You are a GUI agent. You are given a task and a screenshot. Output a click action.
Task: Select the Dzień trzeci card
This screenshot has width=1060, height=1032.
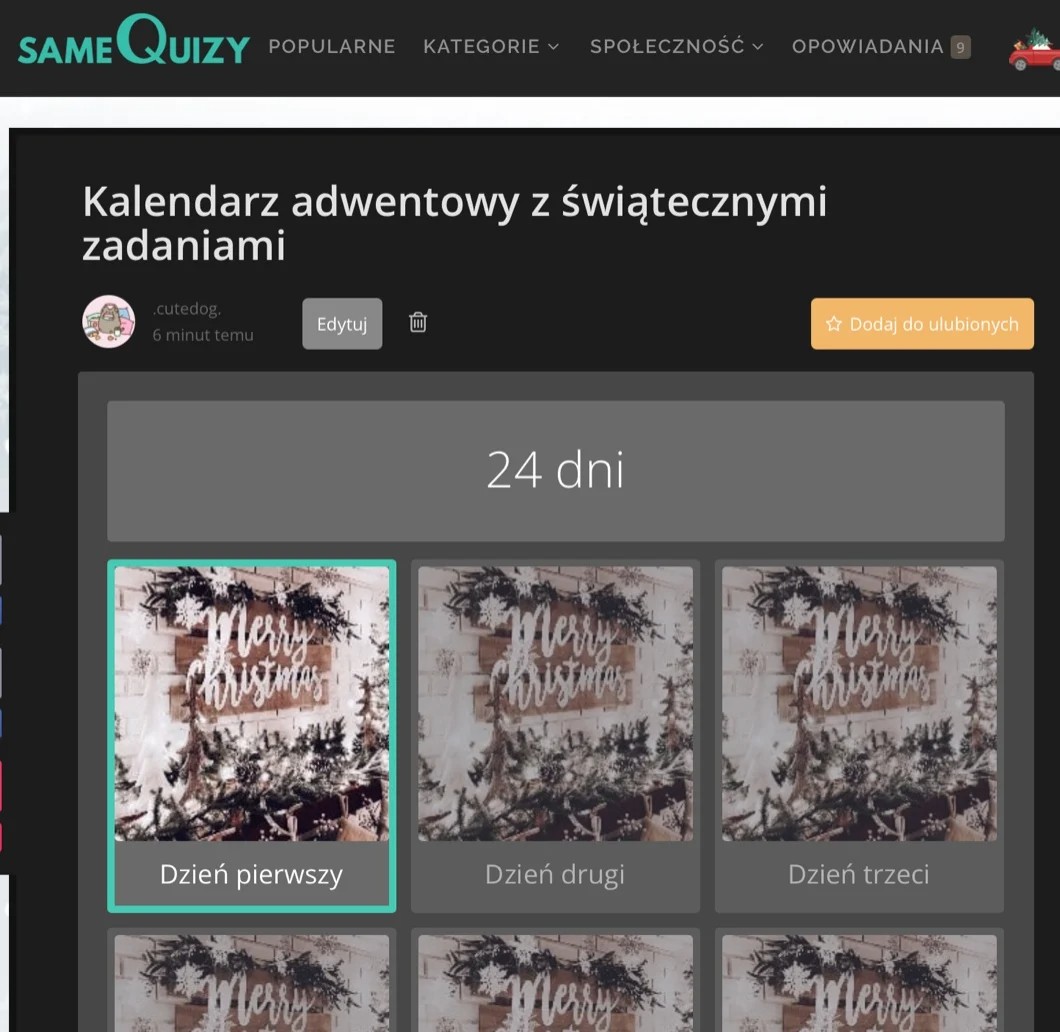tap(859, 736)
